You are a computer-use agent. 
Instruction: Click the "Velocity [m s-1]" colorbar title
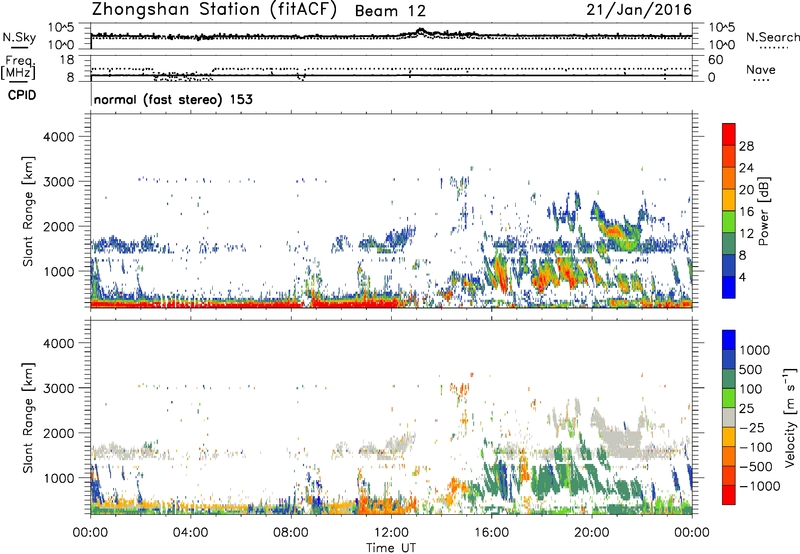click(790, 417)
